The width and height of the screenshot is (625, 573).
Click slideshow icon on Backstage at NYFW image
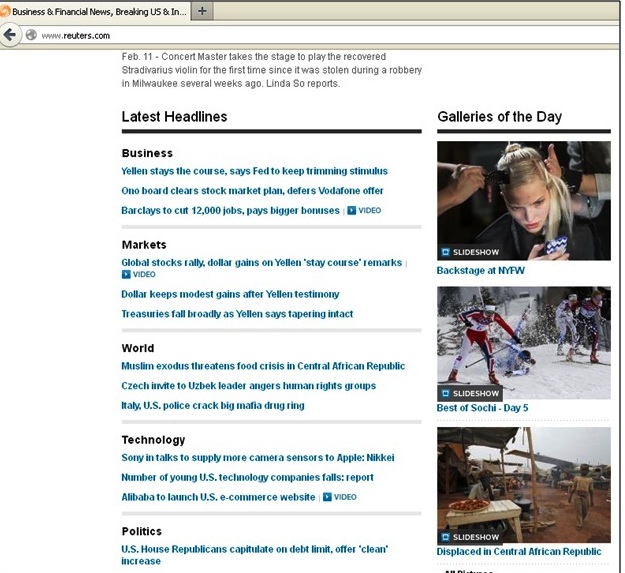(446, 252)
